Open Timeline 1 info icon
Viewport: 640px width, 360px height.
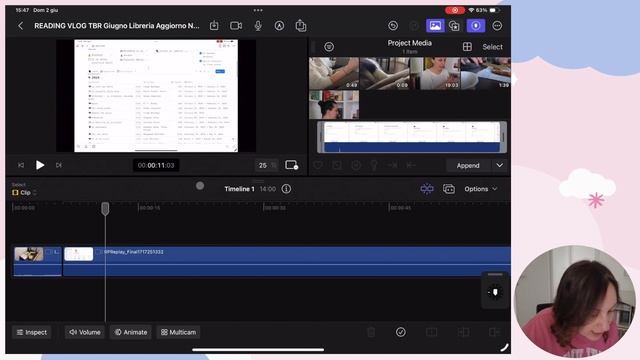286,189
